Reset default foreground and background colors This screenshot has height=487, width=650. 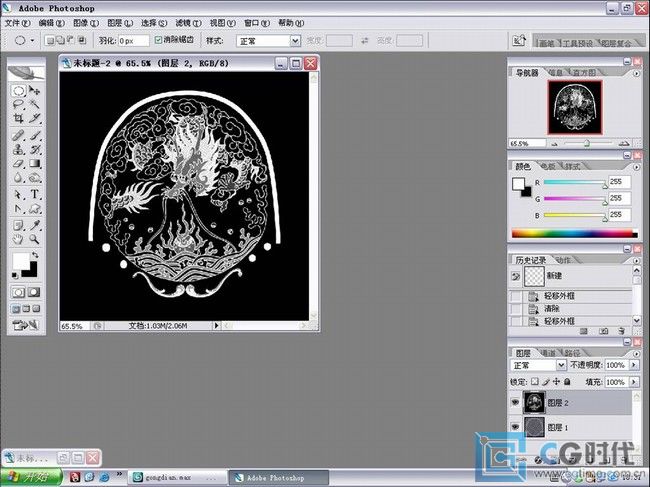pyautogui.click(x=15, y=275)
